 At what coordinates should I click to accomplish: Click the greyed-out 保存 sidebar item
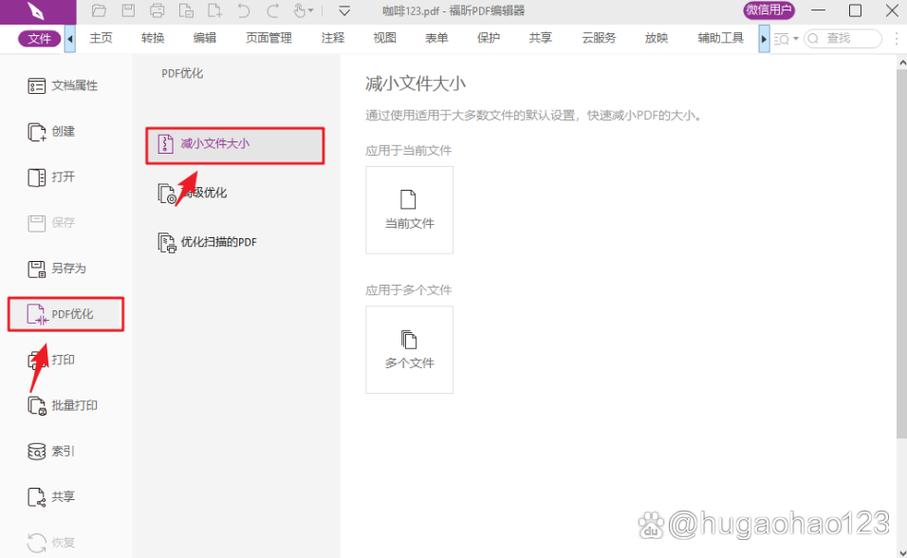(51, 223)
